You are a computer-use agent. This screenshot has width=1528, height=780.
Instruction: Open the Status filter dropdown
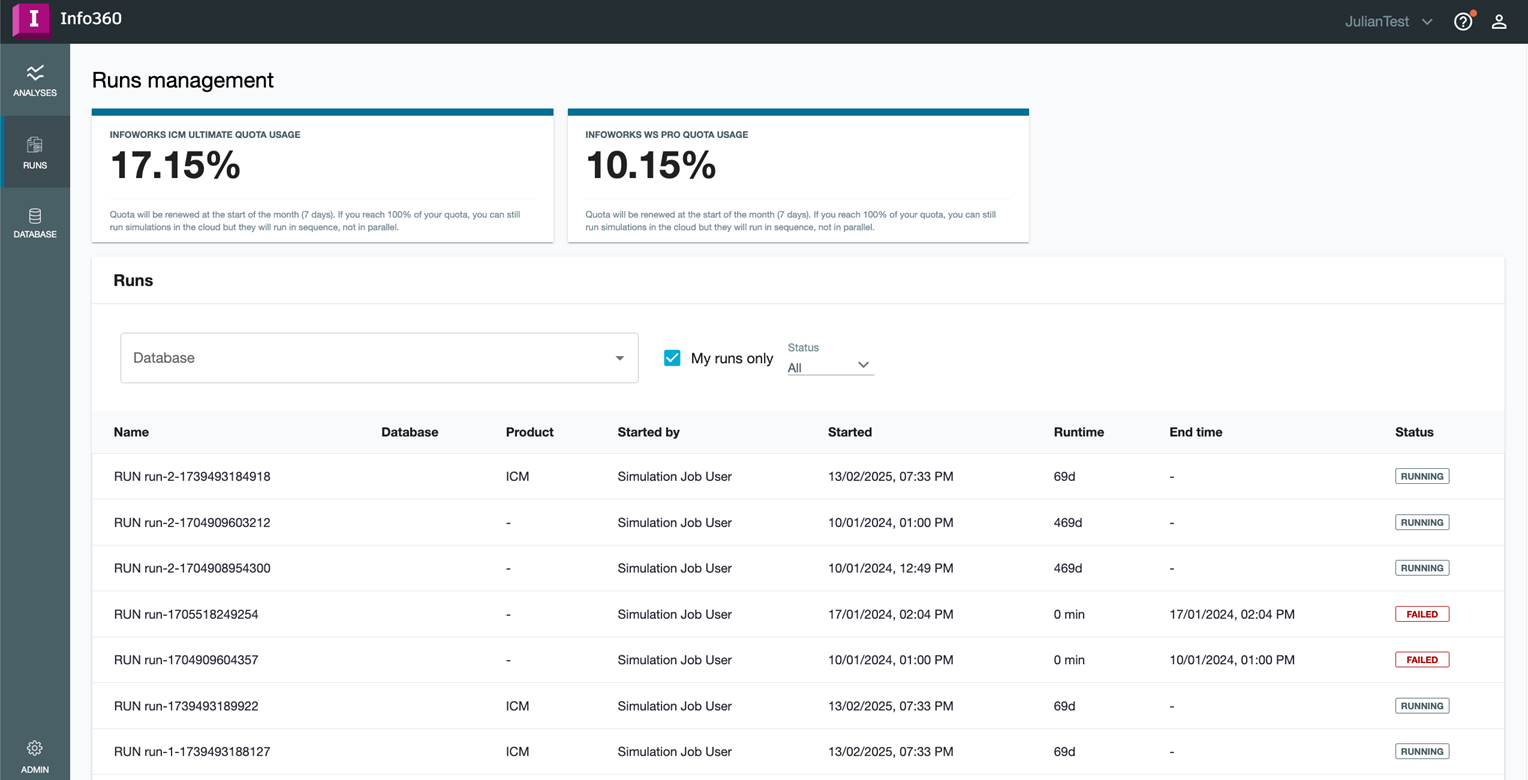[x=830, y=366]
